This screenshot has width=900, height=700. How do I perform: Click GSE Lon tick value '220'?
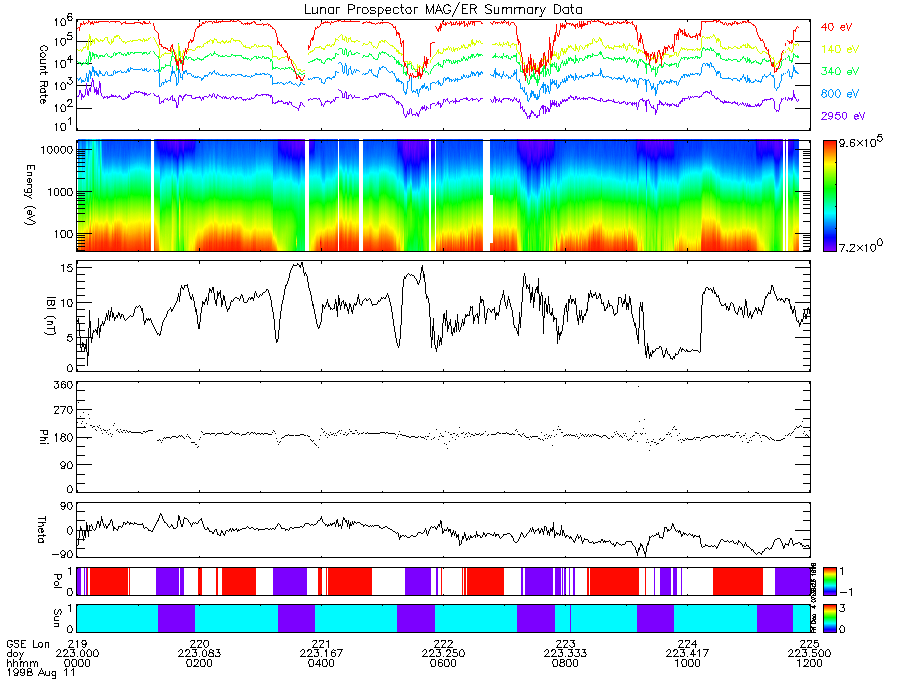(x=199, y=644)
